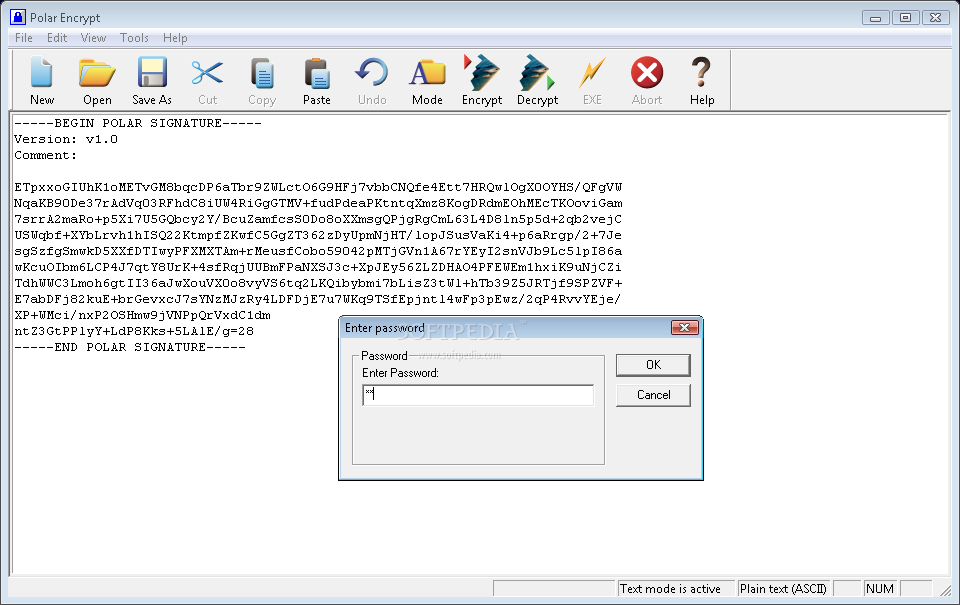The width and height of the screenshot is (960, 605).
Task: Click the line starting with NqaKB9ODe37r
Action: pos(318,203)
